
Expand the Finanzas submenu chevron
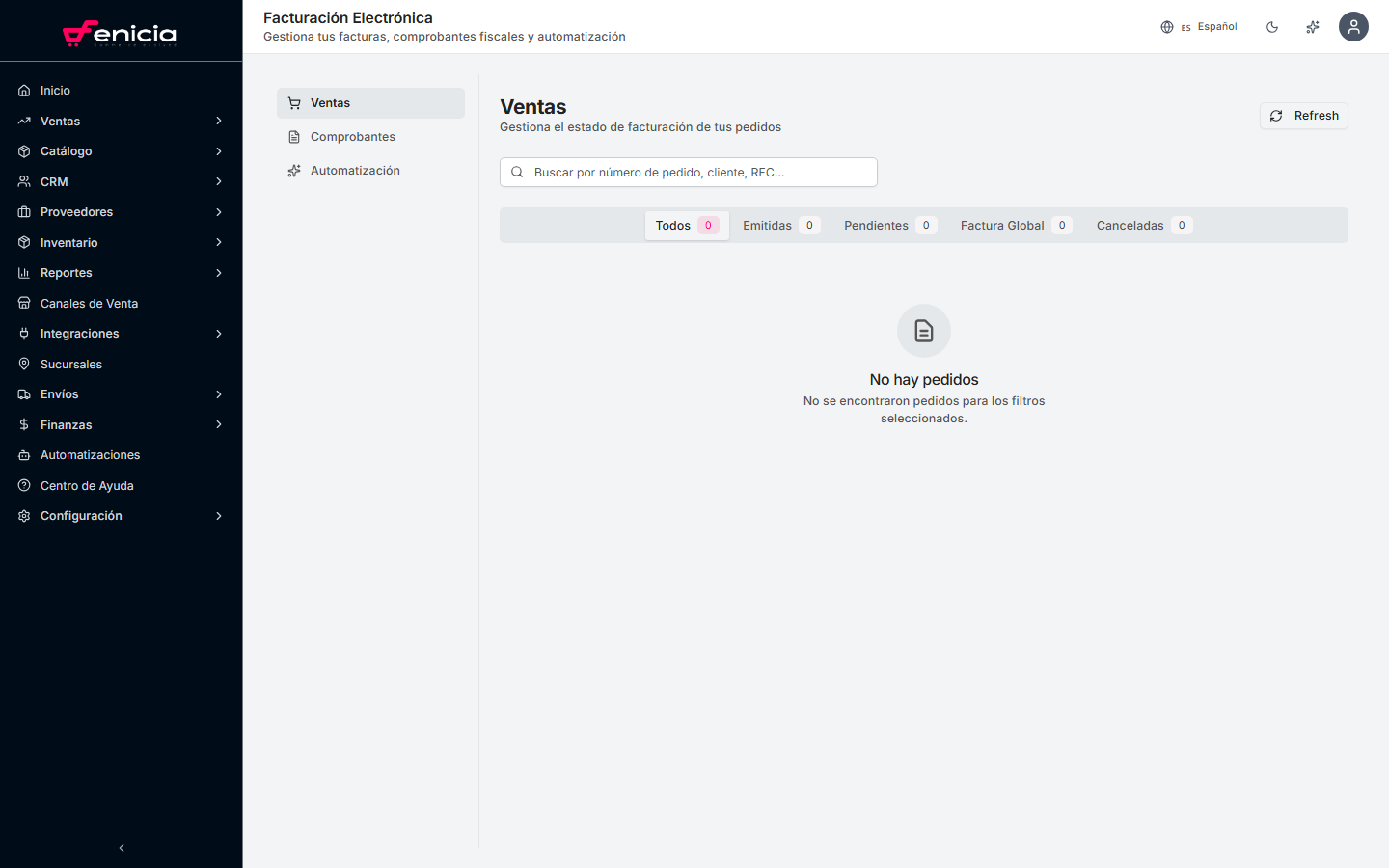tap(219, 425)
